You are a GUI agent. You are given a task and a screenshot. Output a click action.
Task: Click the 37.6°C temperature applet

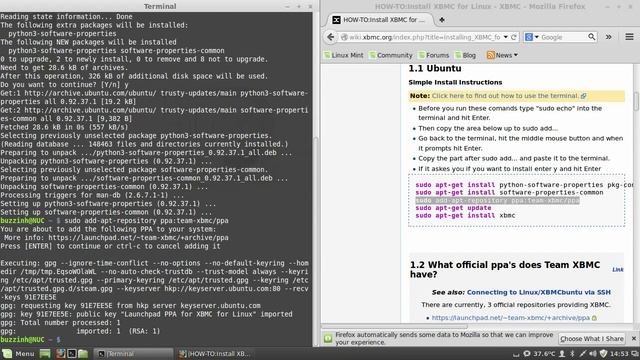click(x=544, y=353)
